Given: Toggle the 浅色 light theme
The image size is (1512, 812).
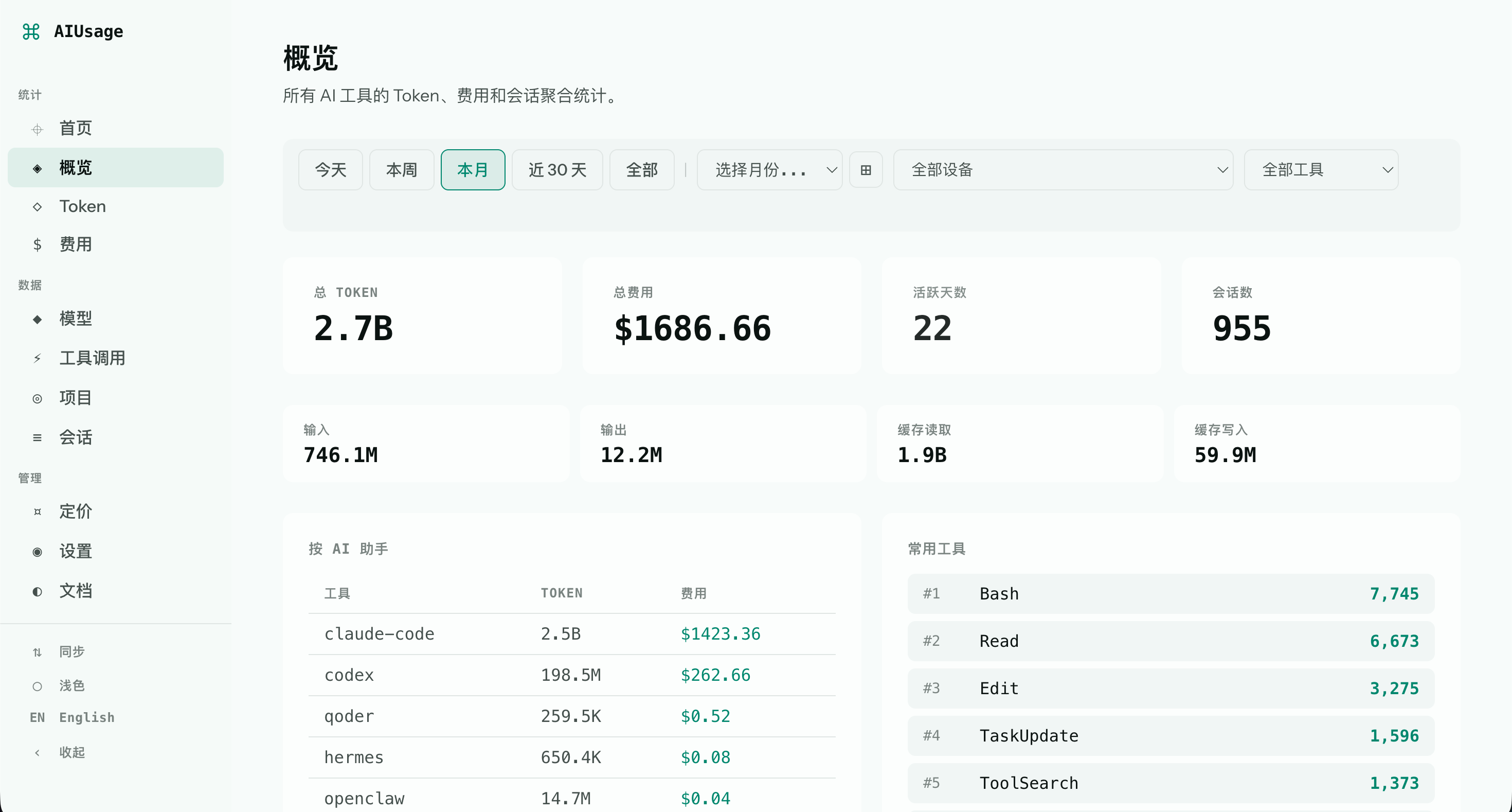Looking at the screenshot, I should tap(116, 686).
